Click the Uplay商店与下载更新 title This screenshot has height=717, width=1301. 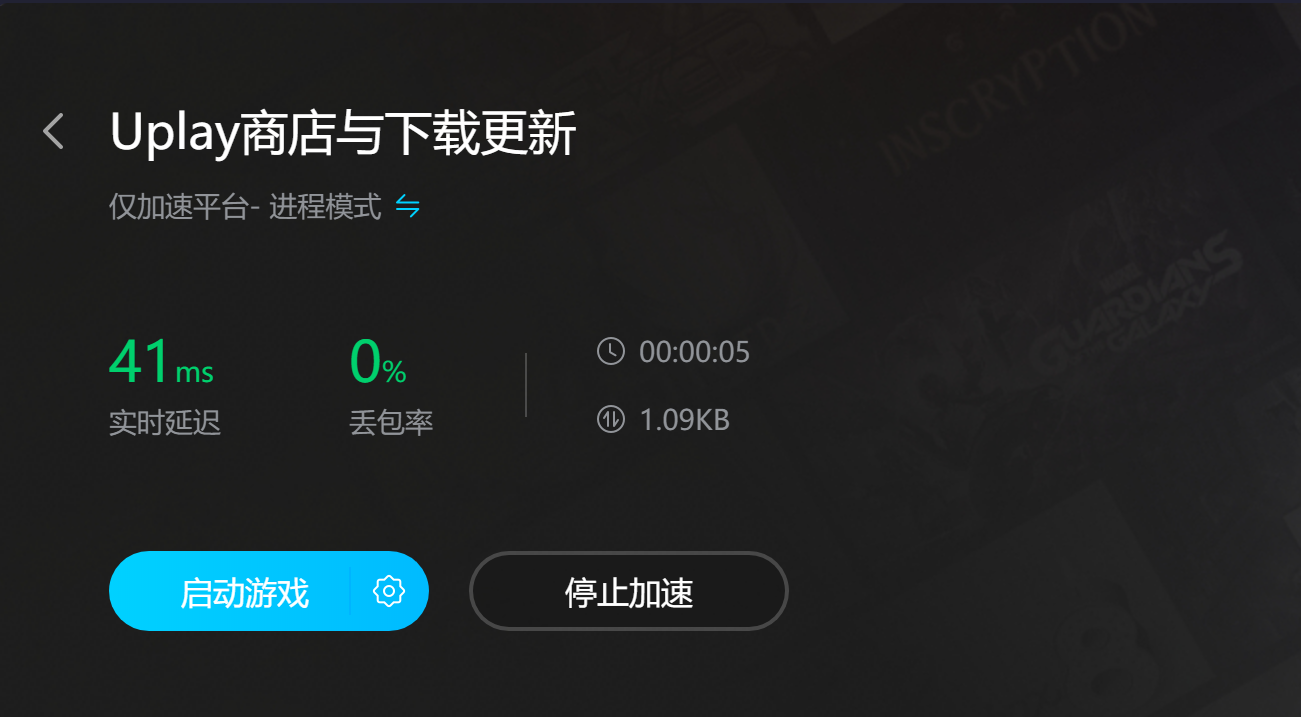tap(343, 132)
